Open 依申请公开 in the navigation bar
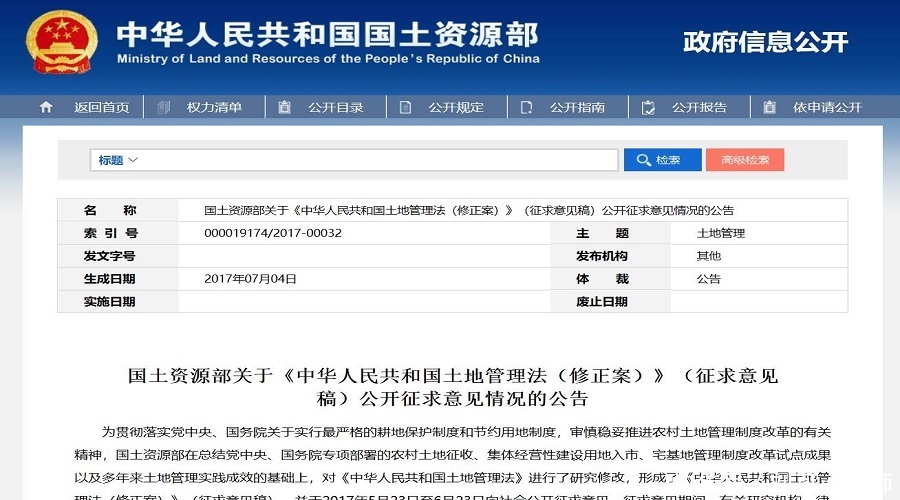The image size is (900, 500). [x=827, y=107]
